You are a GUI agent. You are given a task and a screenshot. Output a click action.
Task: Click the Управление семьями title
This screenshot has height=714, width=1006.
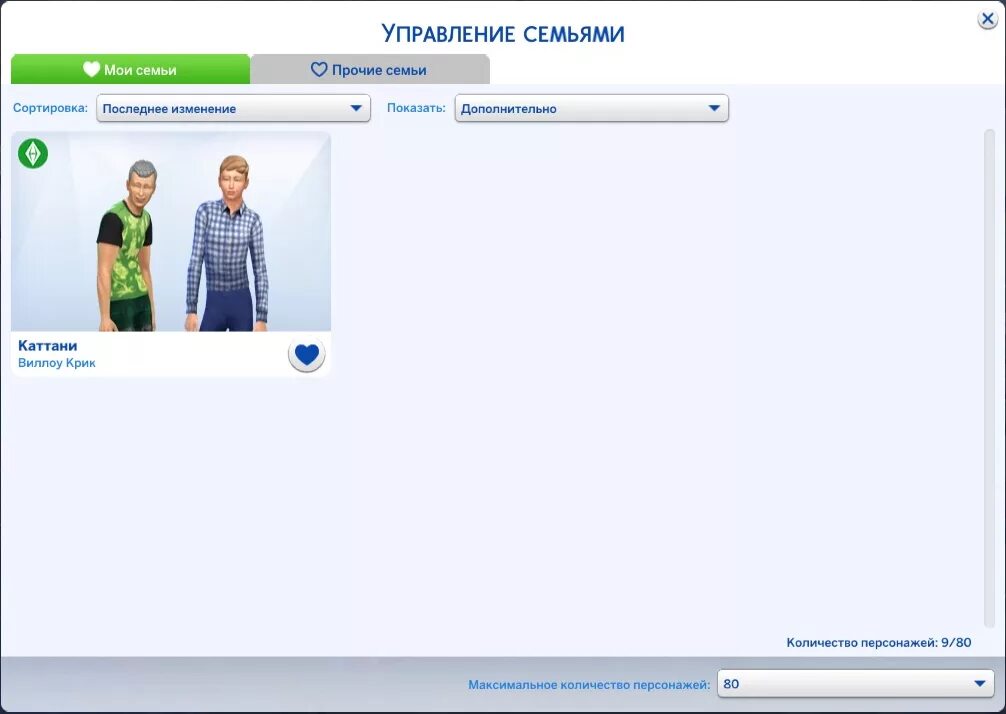coord(503,33)
